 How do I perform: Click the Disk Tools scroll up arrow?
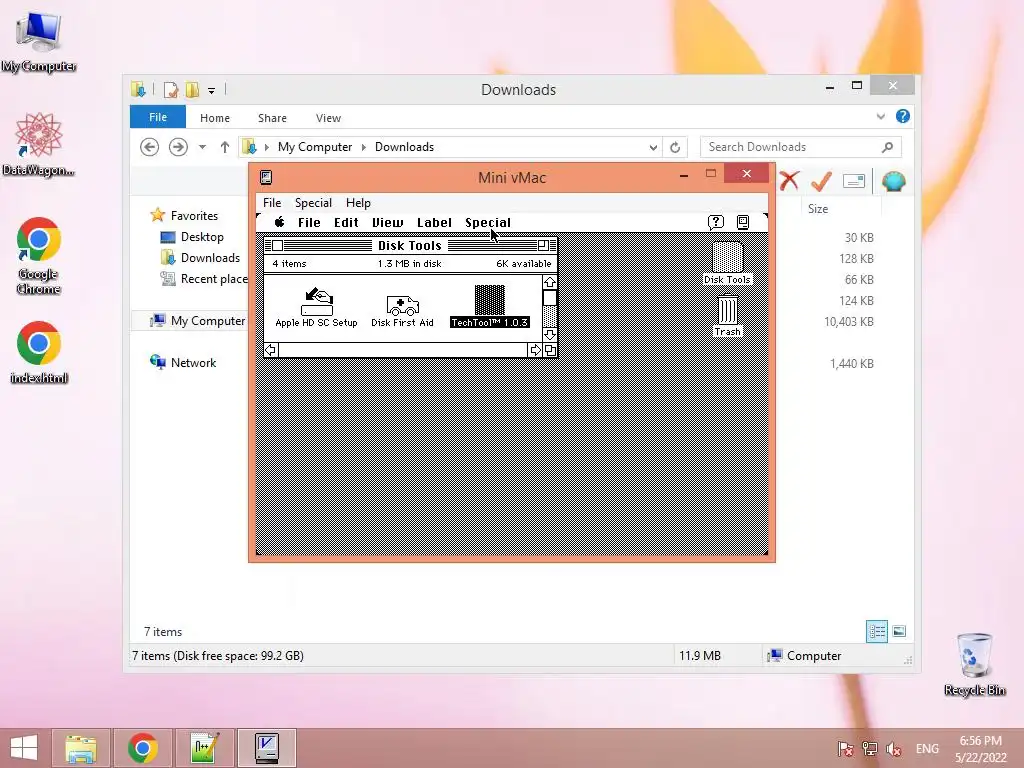click(550, 282)
